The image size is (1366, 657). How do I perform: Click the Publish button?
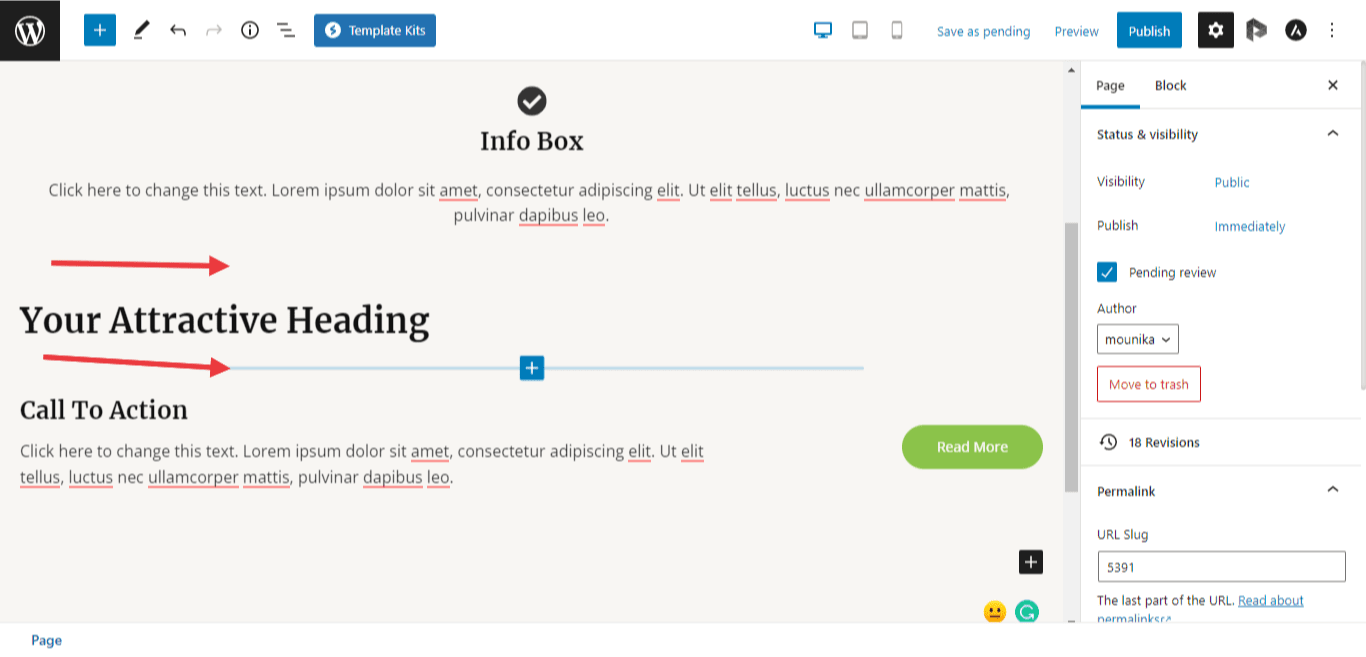[x=1148, y=30]
